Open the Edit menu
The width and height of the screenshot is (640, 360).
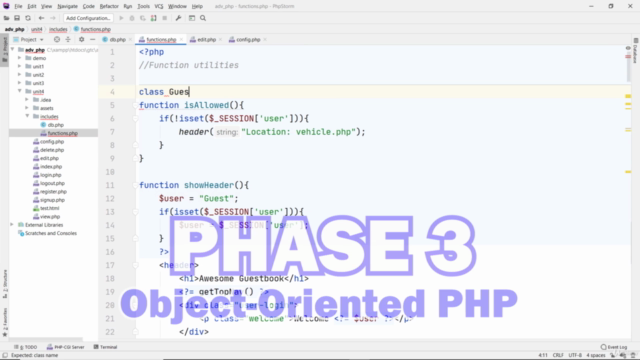pyautogui.click(x=32, y=6)
